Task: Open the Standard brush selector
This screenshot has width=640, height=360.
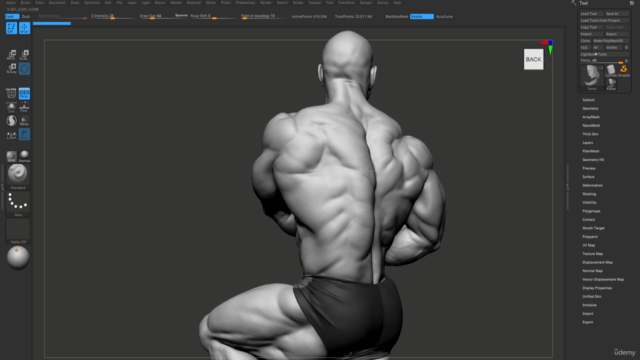Action: (18, 176)
